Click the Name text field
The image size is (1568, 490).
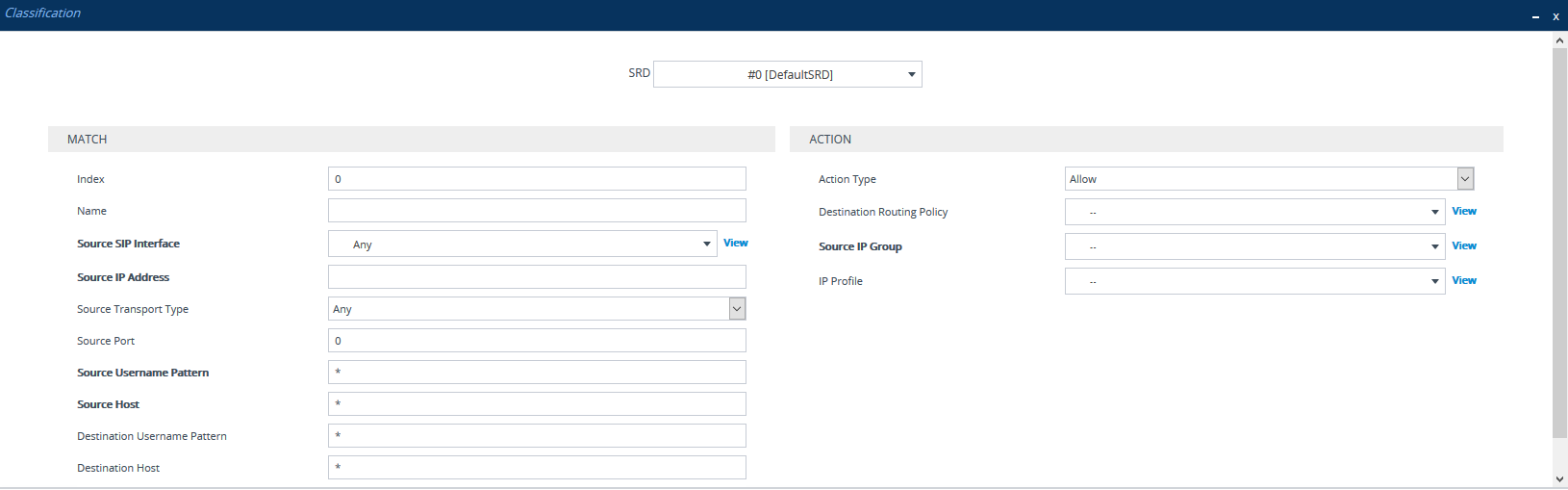coord(536,211)
